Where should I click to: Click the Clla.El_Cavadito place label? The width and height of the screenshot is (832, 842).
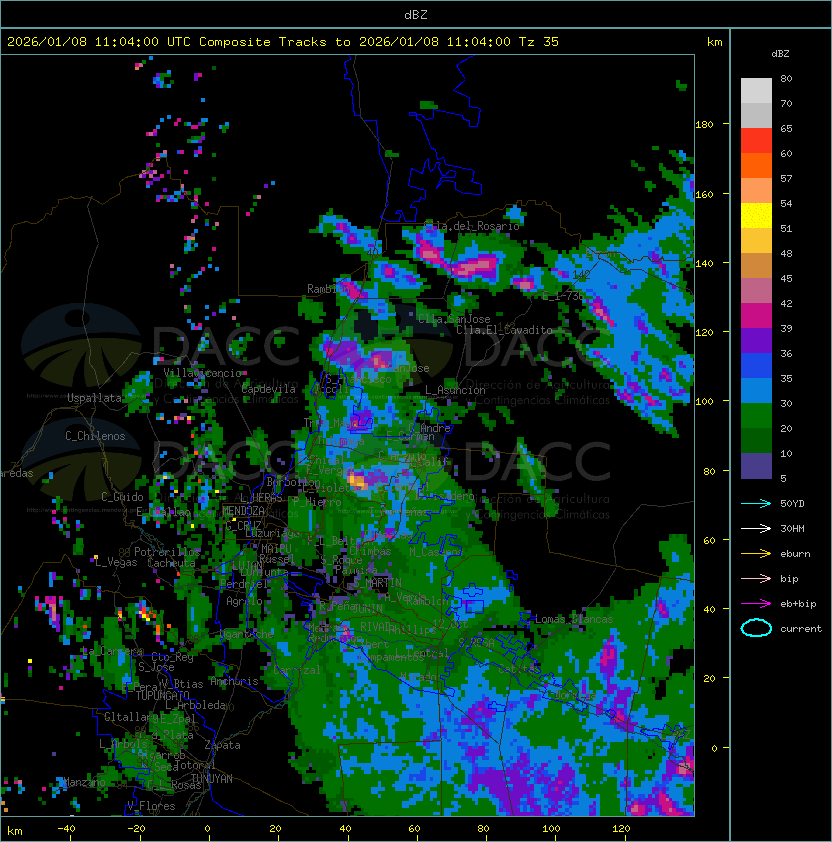pyautogui.click(x=504, y=330)
